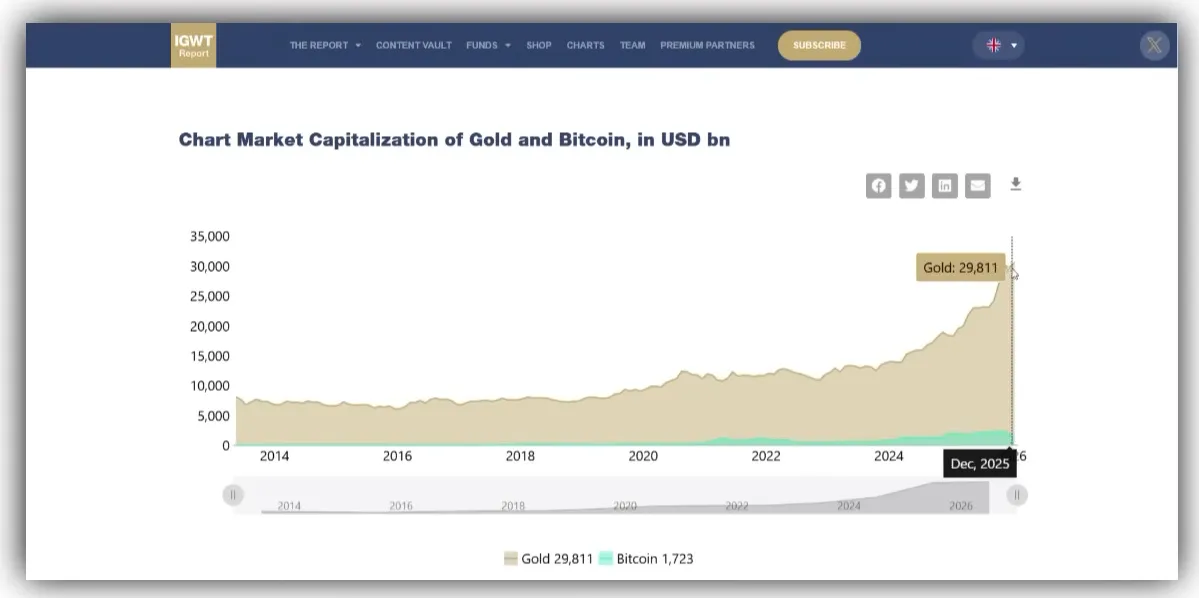This screenshot has height=598, width=1199.
Task: Click the IGWT Report logo
Action: pyautogui.click(x=193, y=46)
